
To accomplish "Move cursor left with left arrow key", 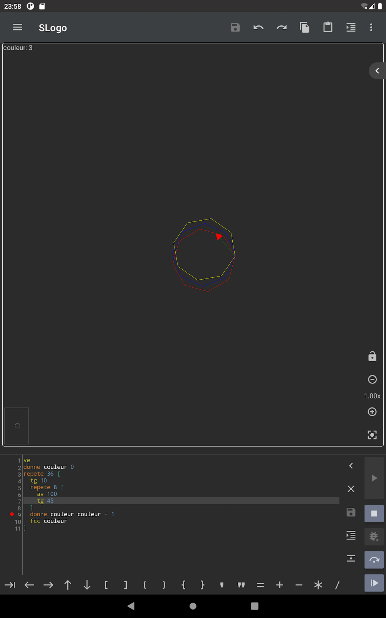I will (29, 585).
